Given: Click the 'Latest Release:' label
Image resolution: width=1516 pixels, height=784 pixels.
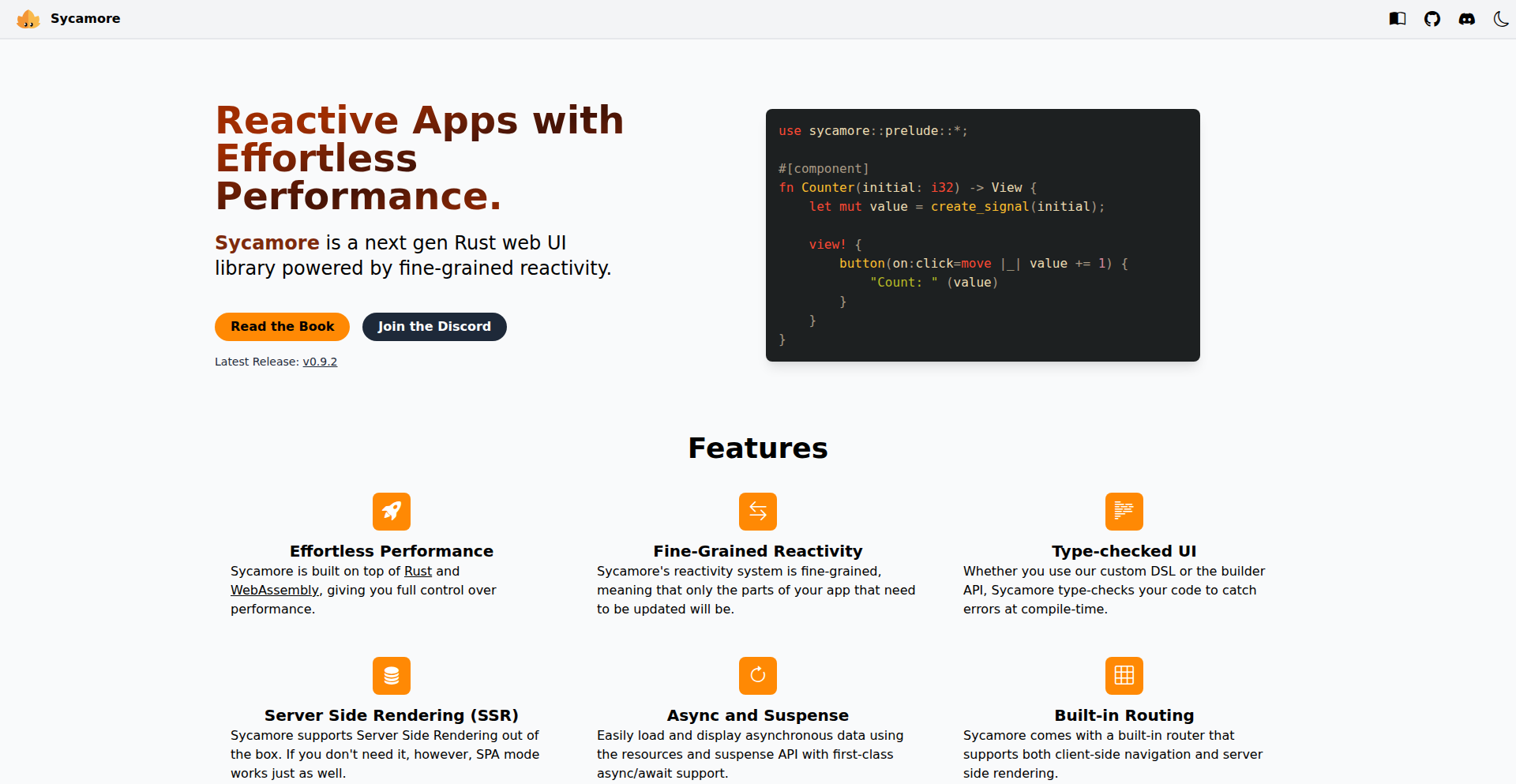Looking at the screenshot, I should click(257, 362).
